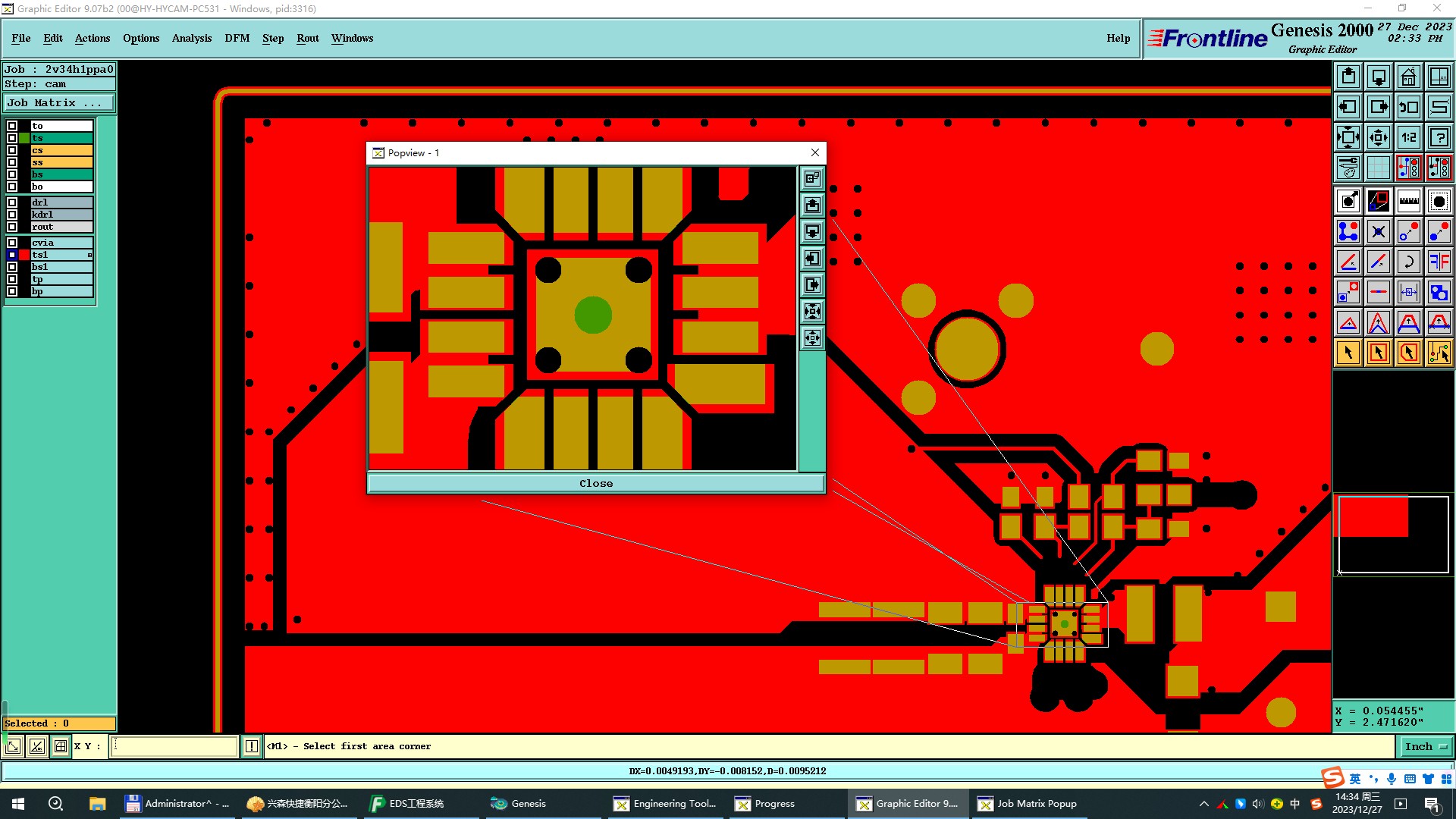Viewport: 1456px width, 819px height.
Task: Click the Home view icon
Action: [1408, 77]
